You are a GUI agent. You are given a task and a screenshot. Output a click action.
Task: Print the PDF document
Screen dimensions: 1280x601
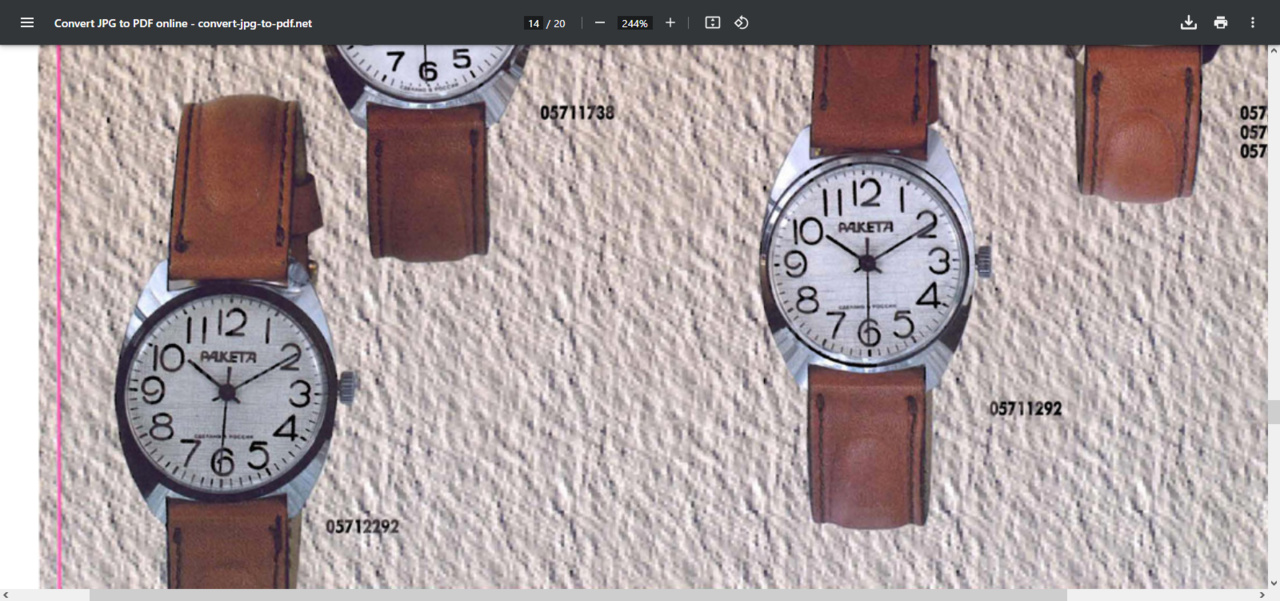point(1220,23)
